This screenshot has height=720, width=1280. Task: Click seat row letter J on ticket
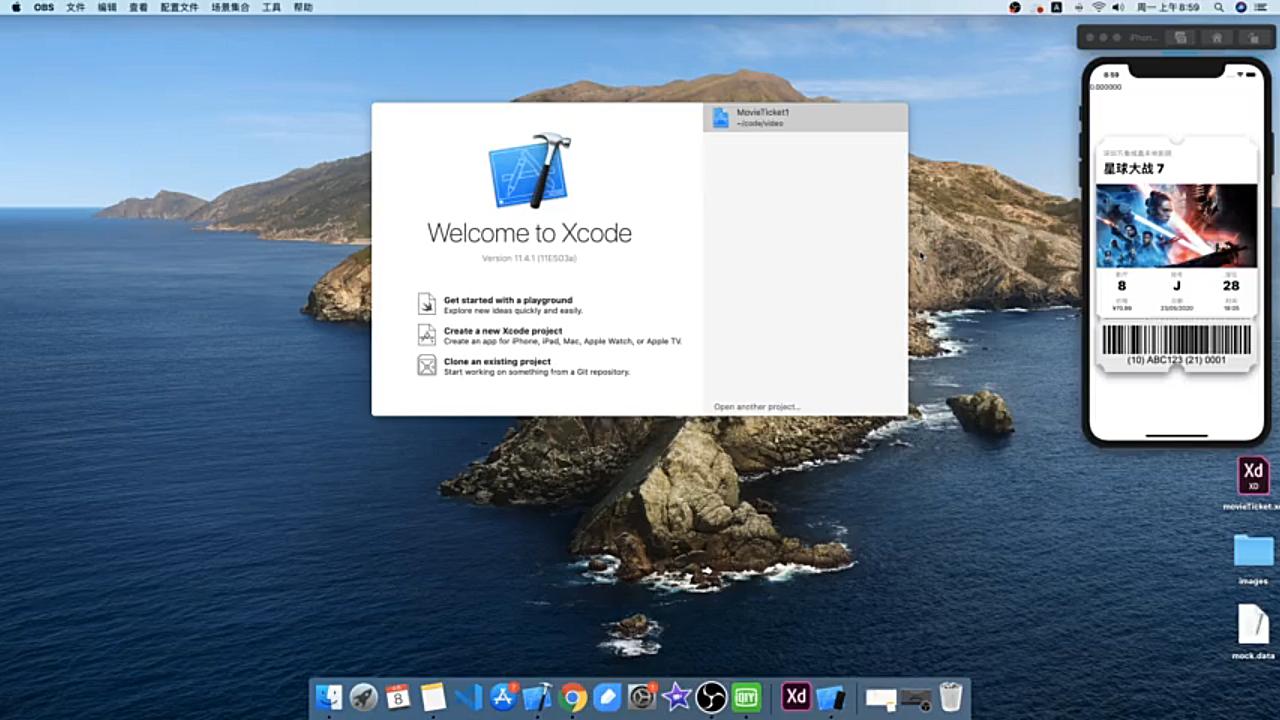(x=1176, y=286)
